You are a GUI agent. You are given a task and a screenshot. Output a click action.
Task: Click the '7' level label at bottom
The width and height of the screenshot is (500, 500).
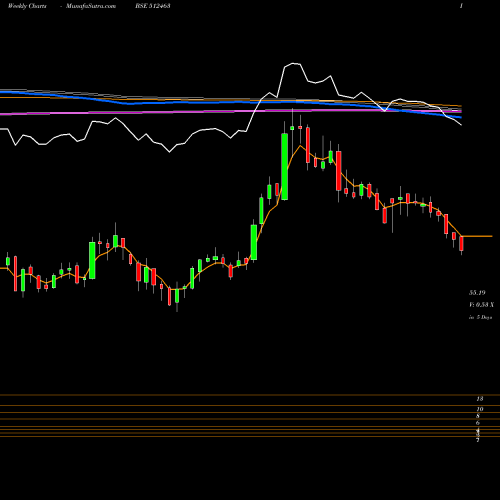478,440
